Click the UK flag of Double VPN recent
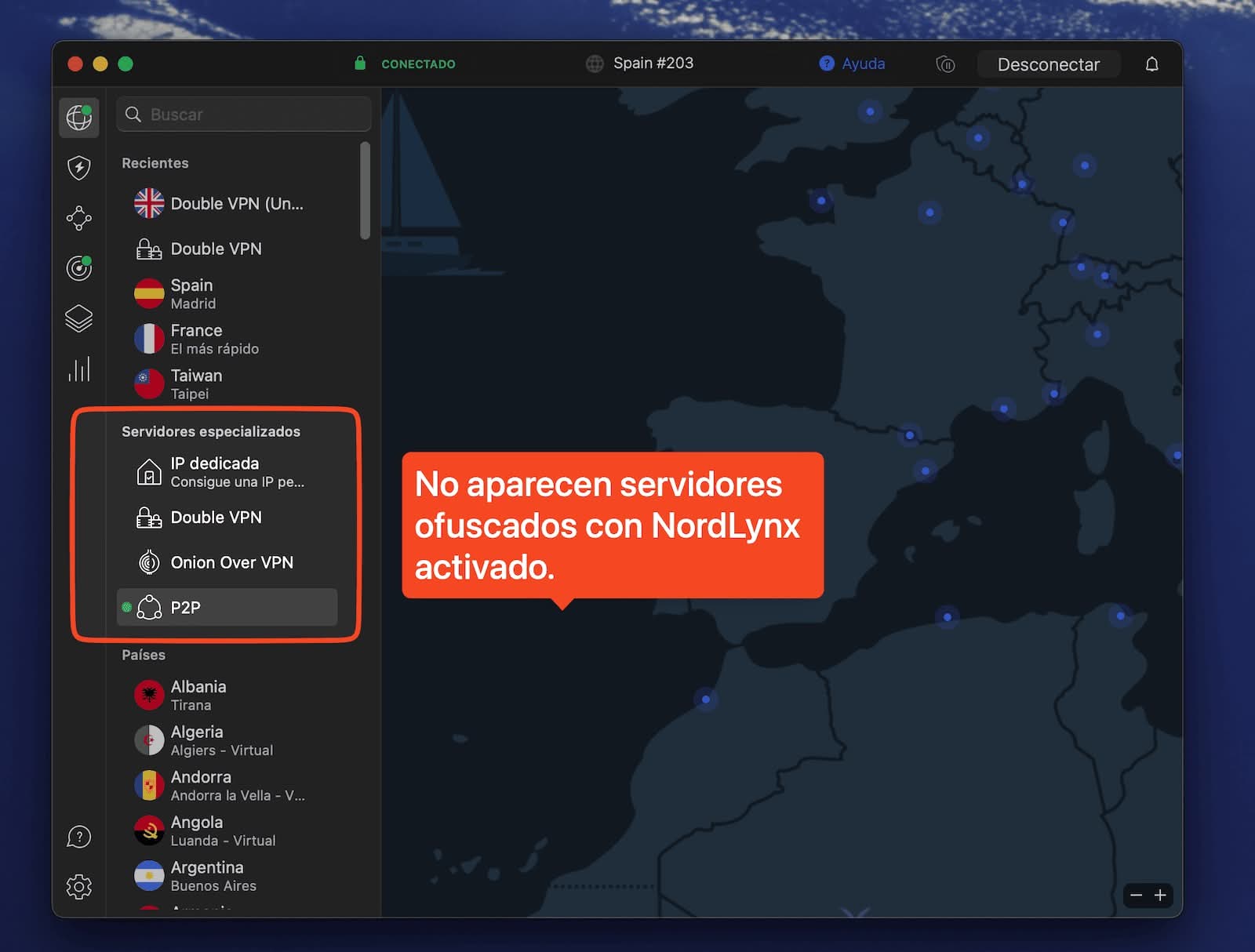 (149, 203)
